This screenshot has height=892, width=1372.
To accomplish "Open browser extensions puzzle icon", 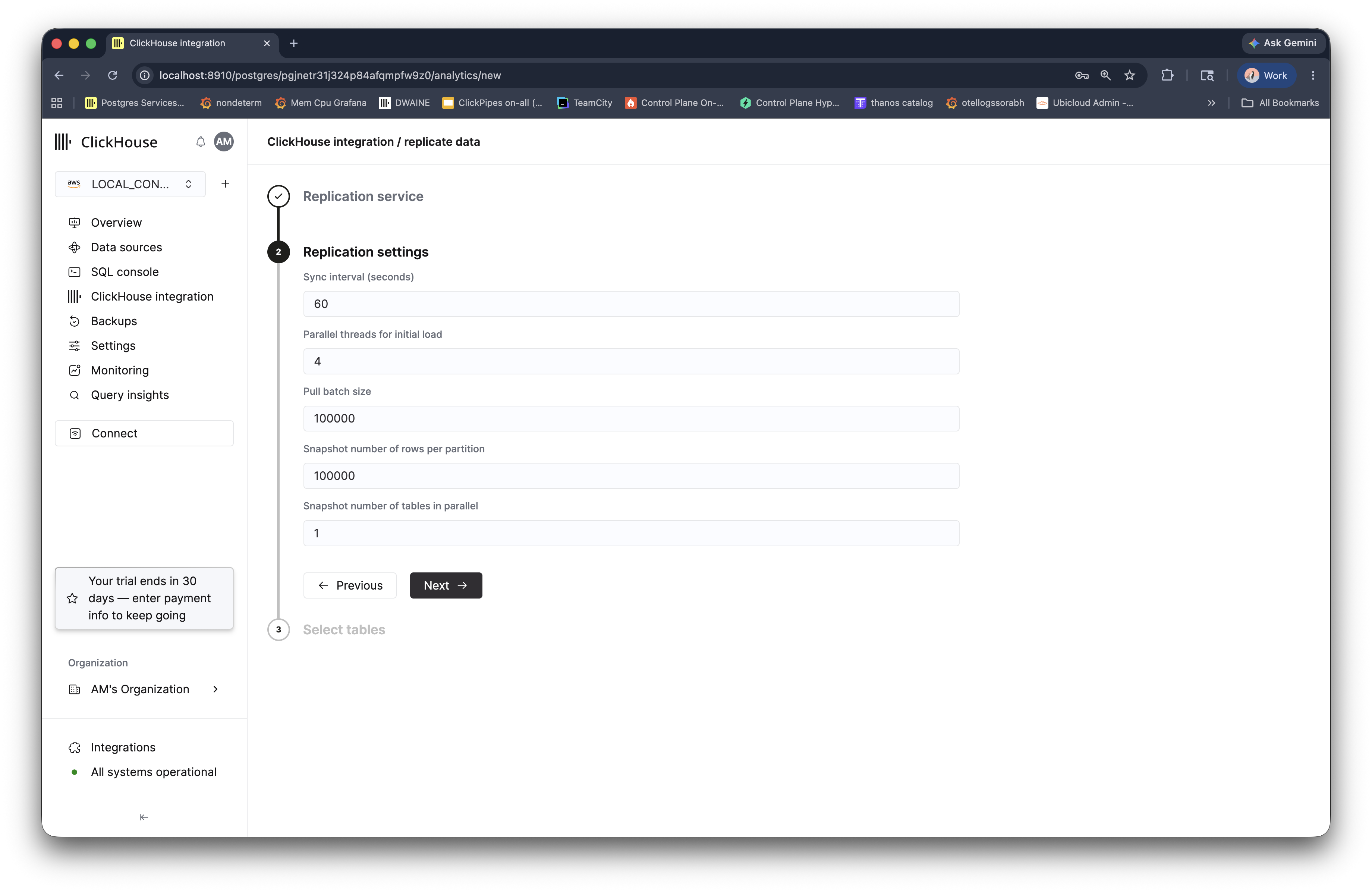I will (x=1167, y=76).
